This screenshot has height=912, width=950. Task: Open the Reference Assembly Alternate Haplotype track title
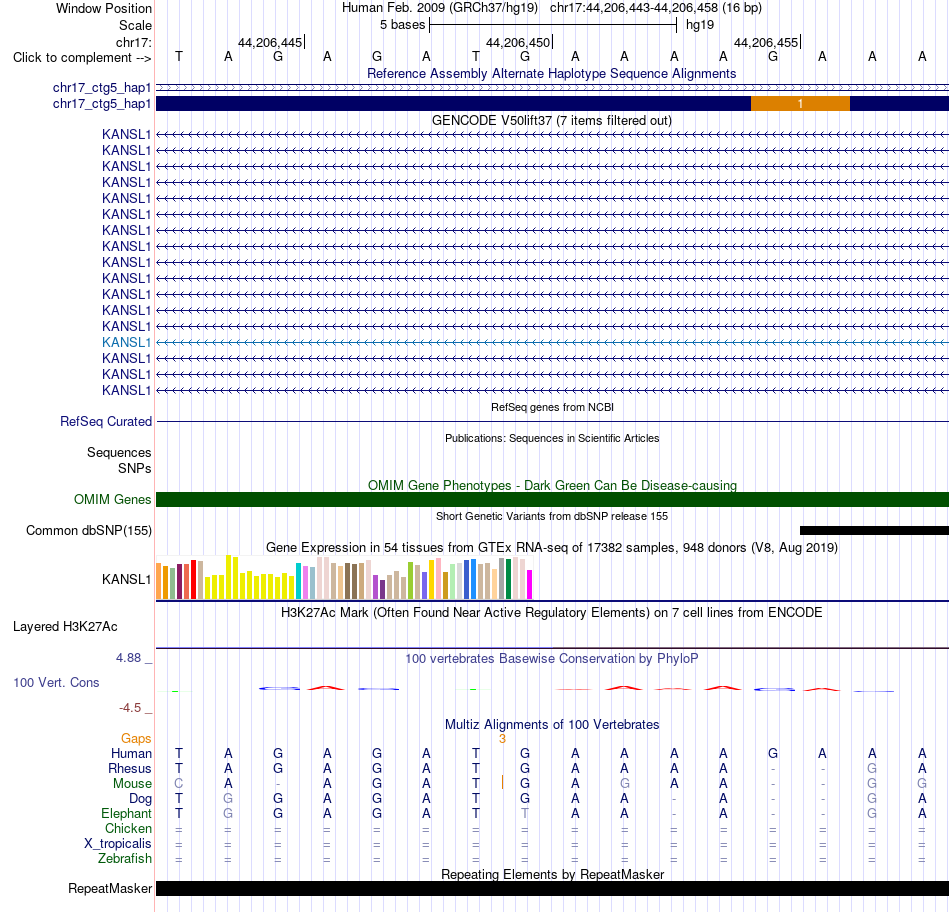551,74
